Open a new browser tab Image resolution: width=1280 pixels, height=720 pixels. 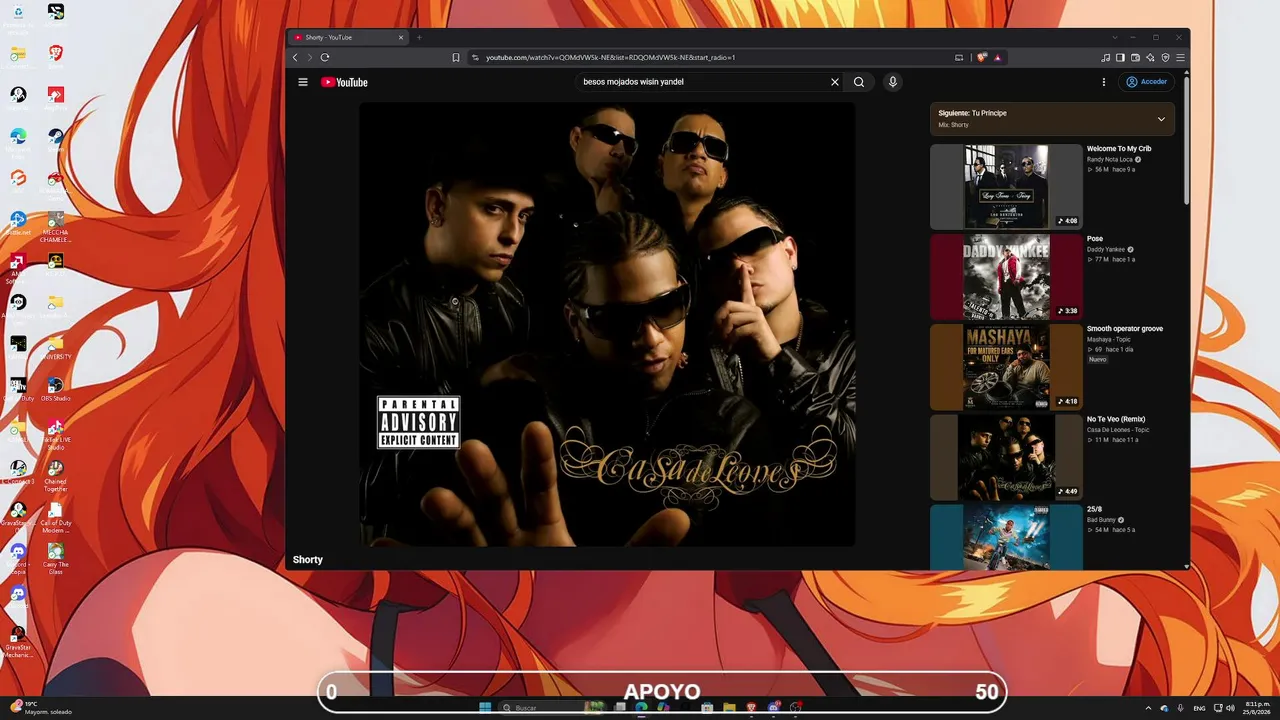coord(419,38)
